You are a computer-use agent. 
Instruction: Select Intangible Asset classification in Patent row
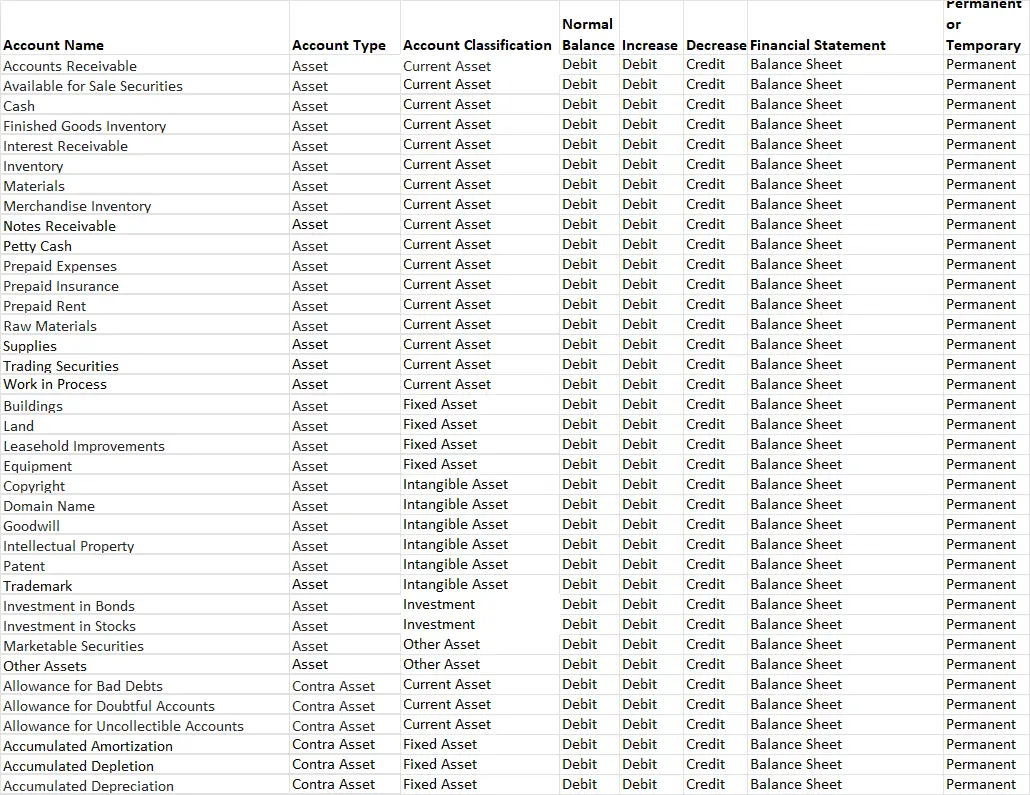click(455, 564)
